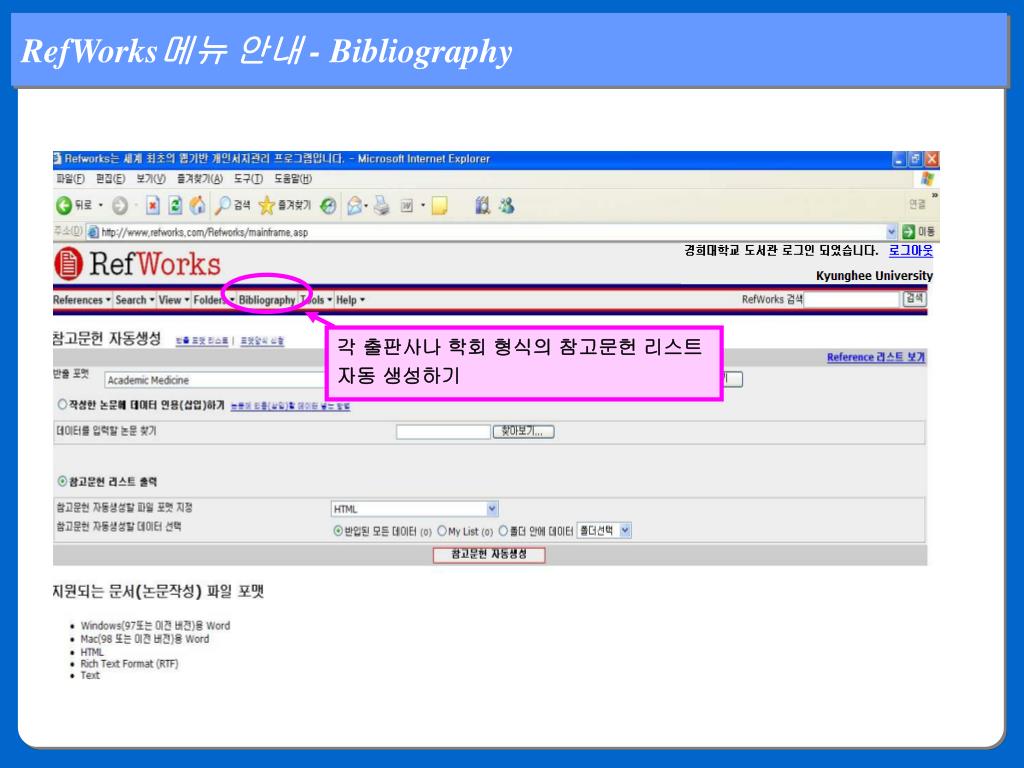Click the Reference 리스트 보기 link

pos(876,357)
